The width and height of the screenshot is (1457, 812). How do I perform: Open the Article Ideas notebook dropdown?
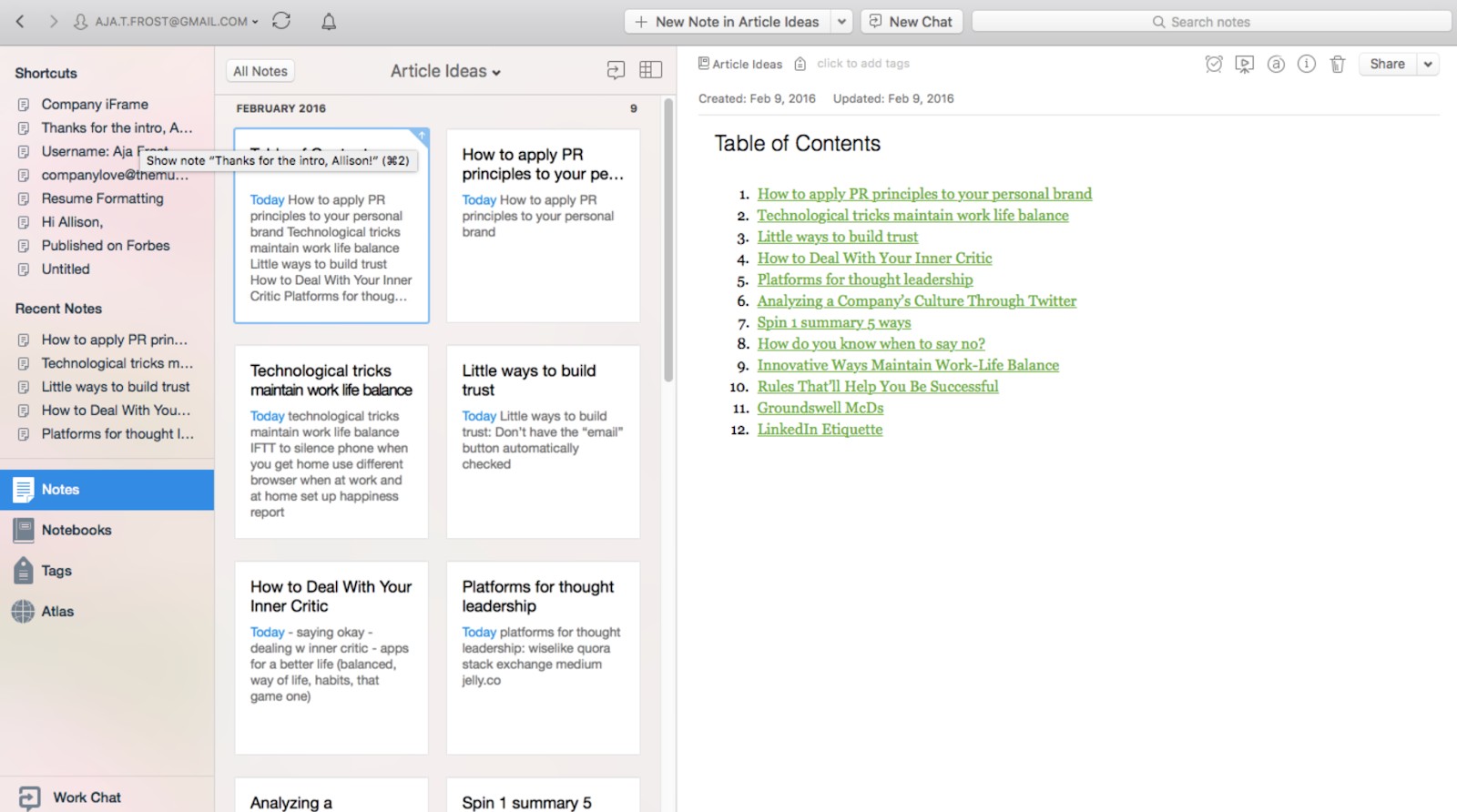(x=445, y=71)
